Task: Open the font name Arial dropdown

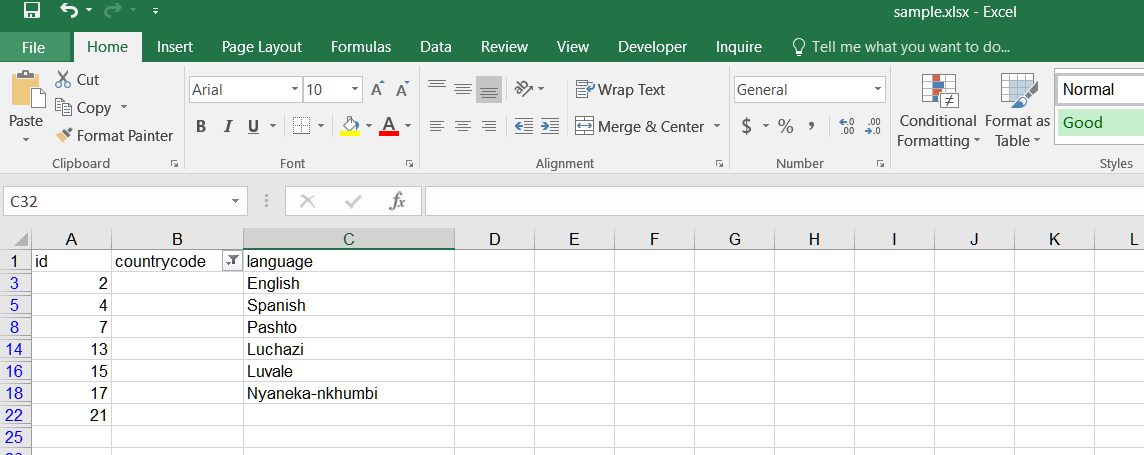Action: (x=295, y=90)
